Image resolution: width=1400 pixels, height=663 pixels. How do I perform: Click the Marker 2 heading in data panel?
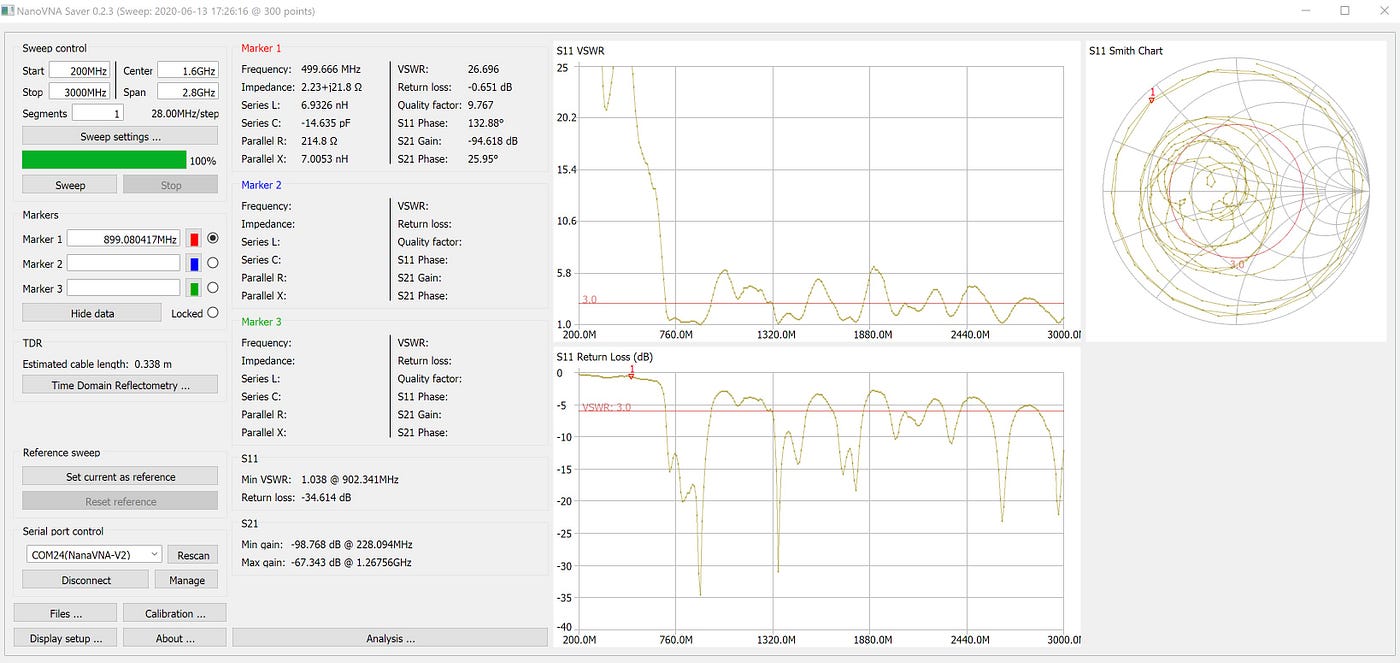click(x=262, y=185)
